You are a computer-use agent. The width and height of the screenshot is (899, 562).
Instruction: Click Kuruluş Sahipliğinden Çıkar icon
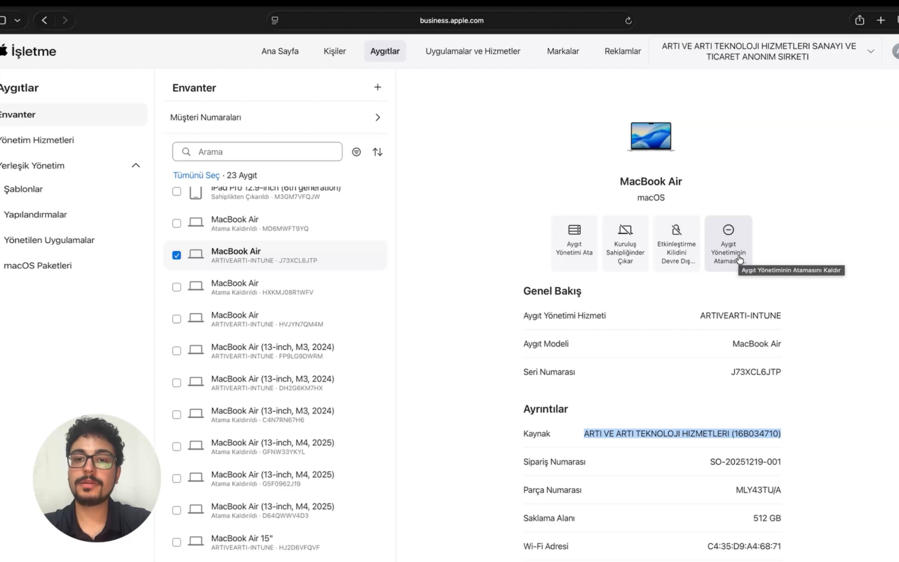click(625, 230)
